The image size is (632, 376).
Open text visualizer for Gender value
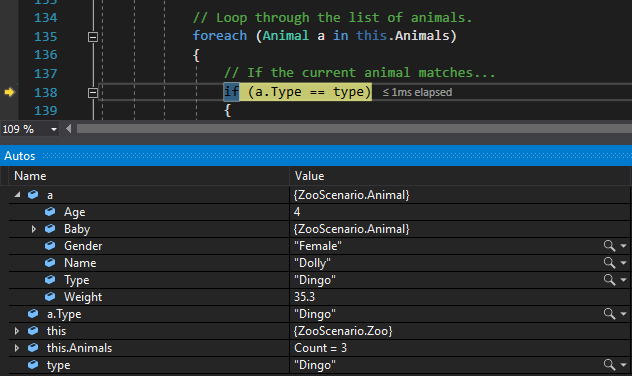point(609,246)
